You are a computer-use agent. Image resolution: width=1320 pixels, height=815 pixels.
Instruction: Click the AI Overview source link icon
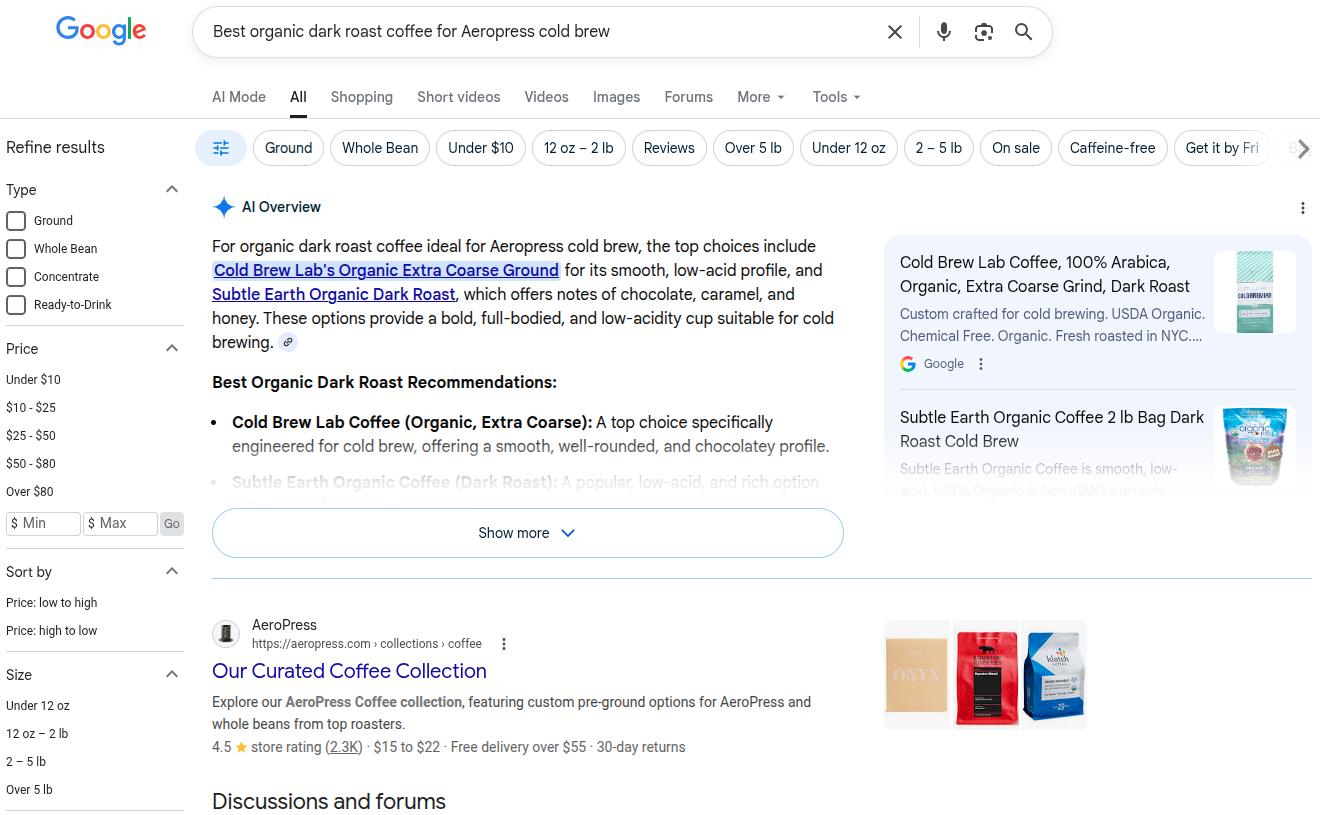pos(288,343)
